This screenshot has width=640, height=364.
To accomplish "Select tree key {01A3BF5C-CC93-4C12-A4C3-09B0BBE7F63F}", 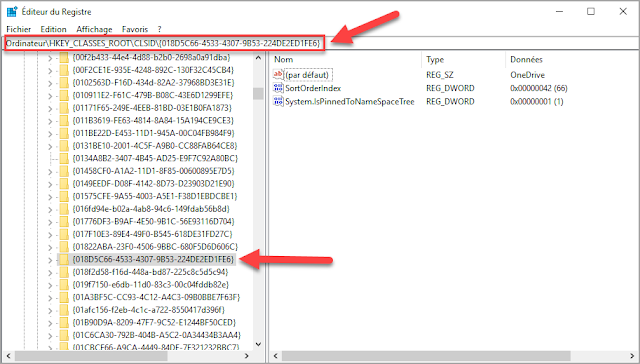I will [156, 297].
